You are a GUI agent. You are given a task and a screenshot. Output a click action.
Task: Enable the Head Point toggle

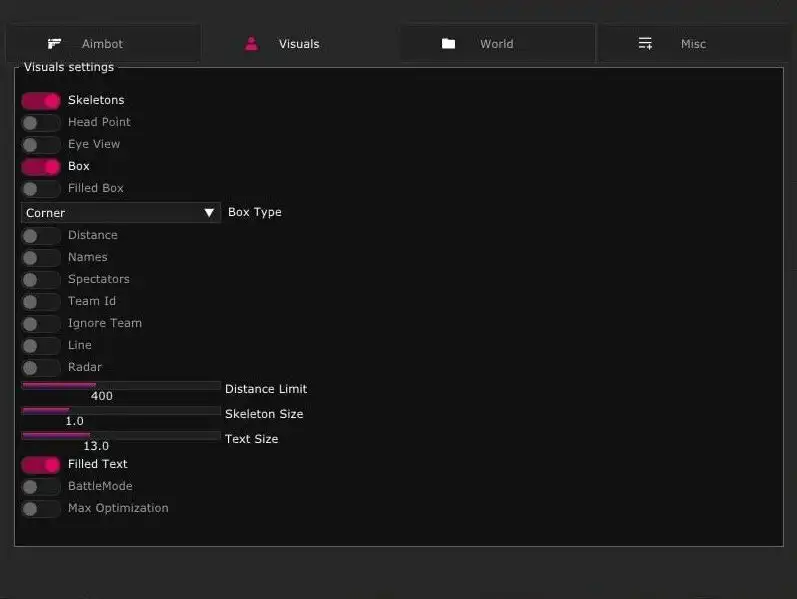41,123
